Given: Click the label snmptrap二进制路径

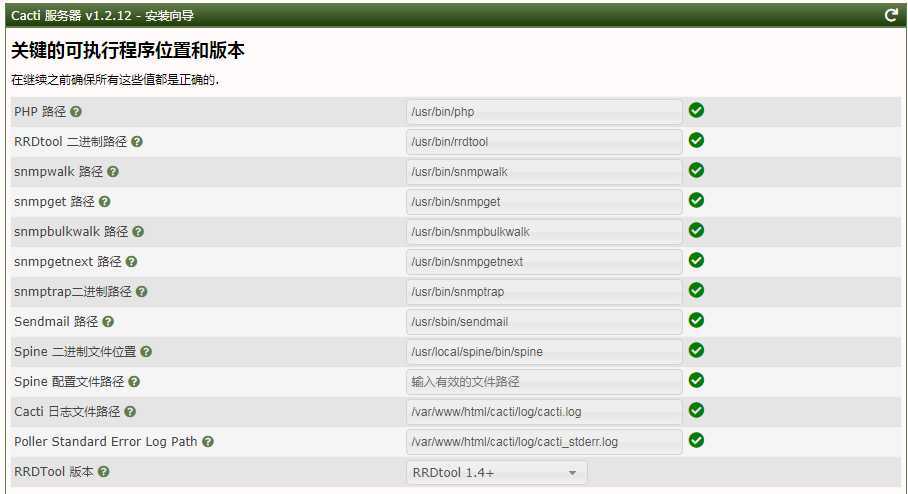Looking at the screenshot, I should (73, 292).
